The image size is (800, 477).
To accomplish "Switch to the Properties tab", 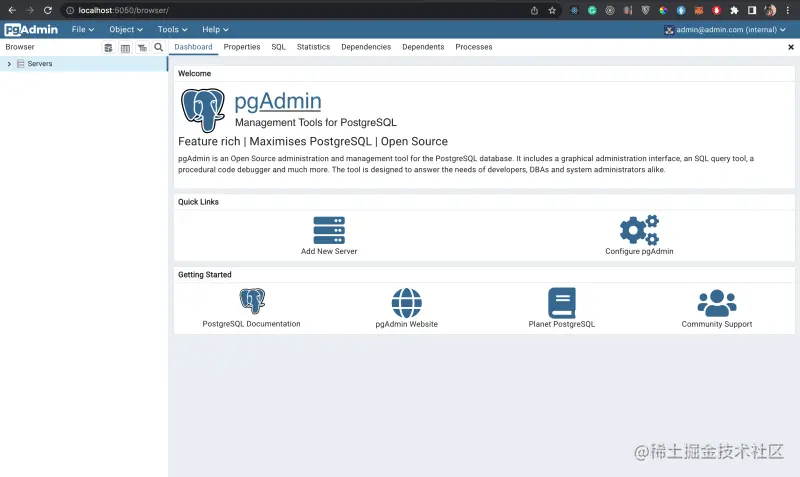I will [242, 47].
